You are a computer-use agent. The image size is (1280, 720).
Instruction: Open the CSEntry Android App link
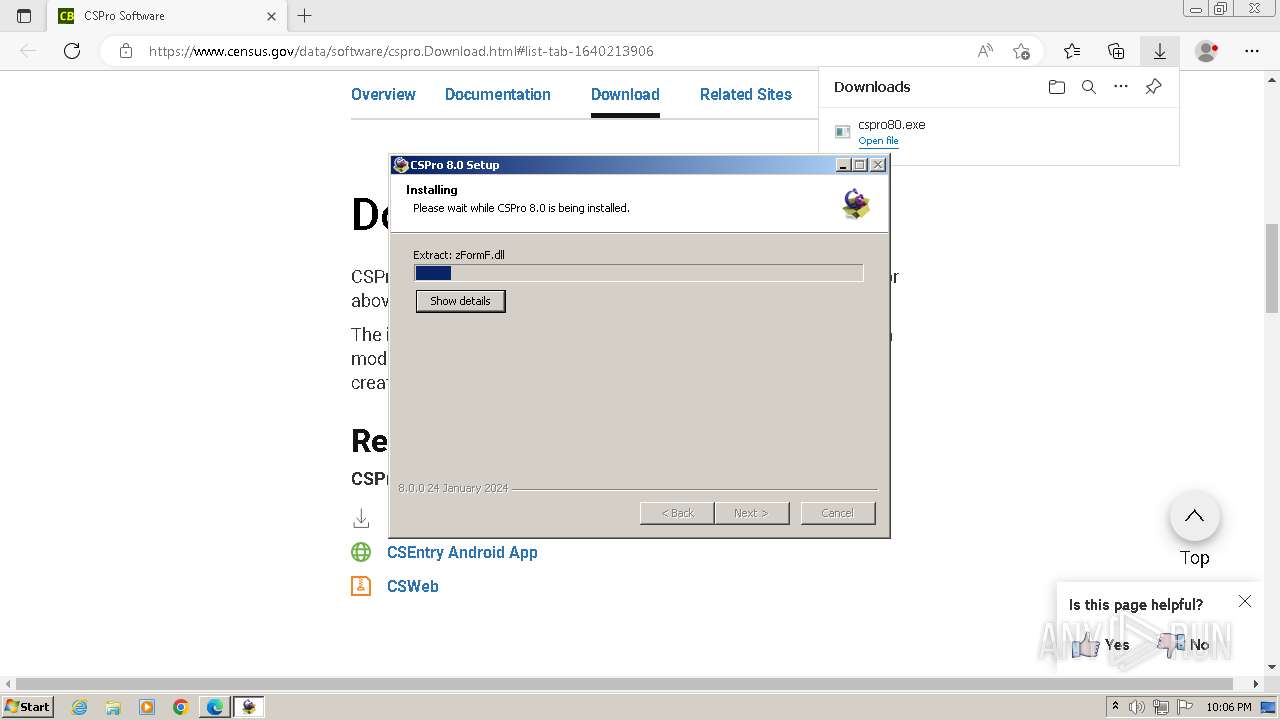tap(462, 552)
